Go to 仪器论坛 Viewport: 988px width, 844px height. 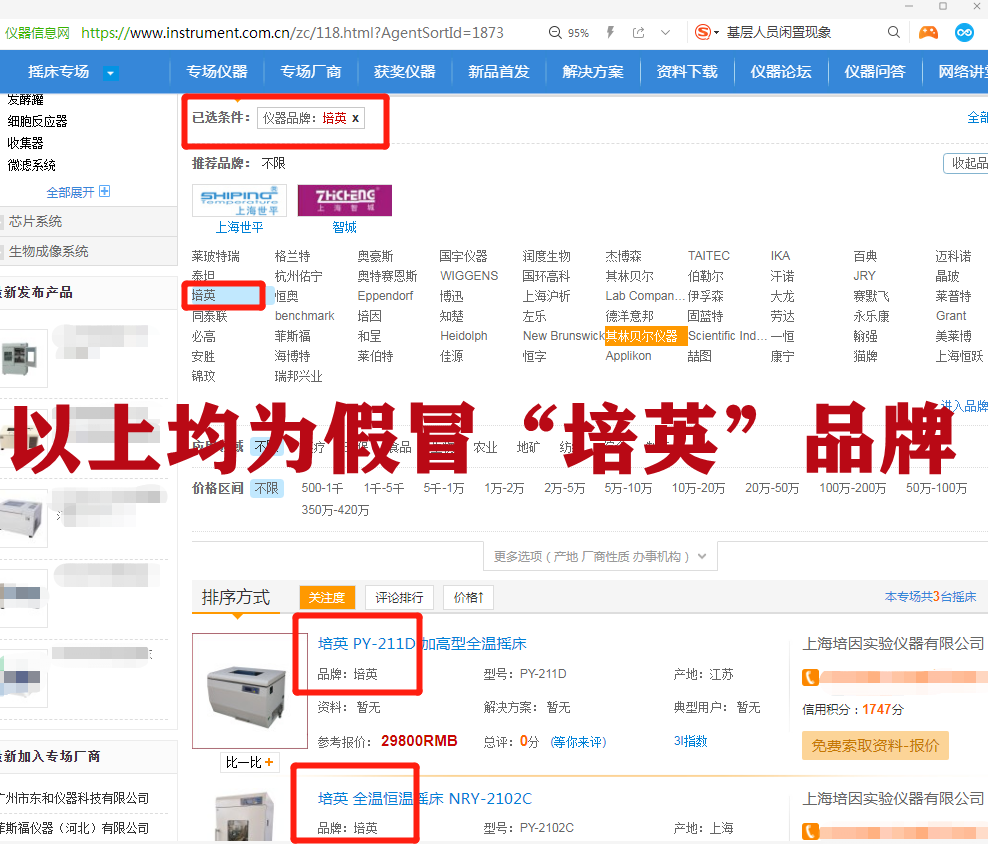pos(781,72)
